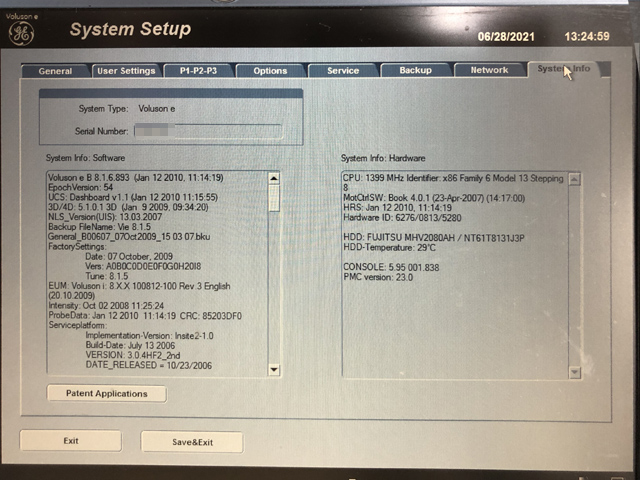Select the 'EUM: Voluson i' line
The width and height of the screenshot is (640, 480).
click(139, 286)
